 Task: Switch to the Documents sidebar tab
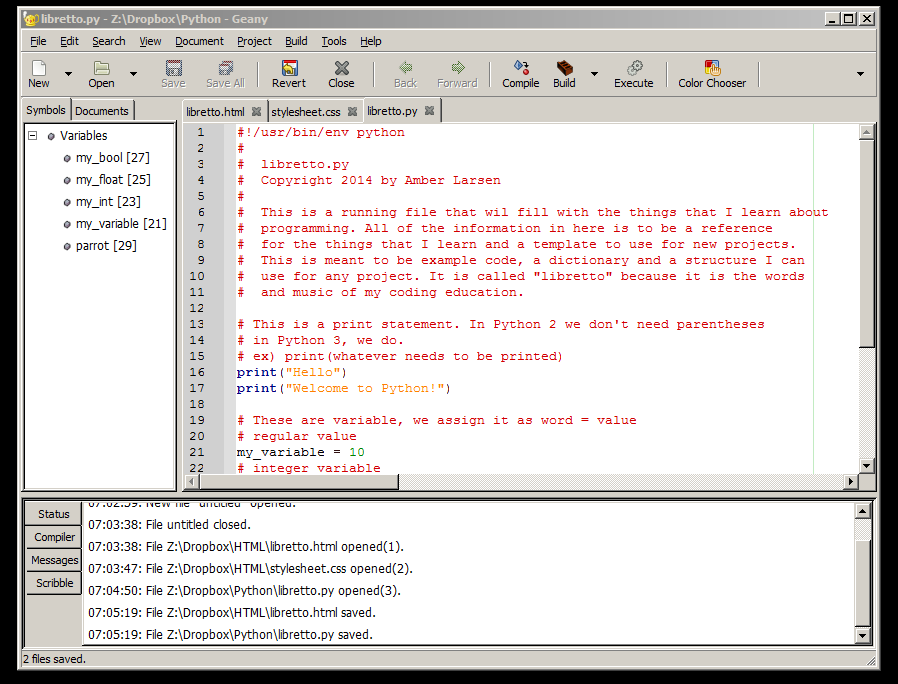tap(102, 111)
